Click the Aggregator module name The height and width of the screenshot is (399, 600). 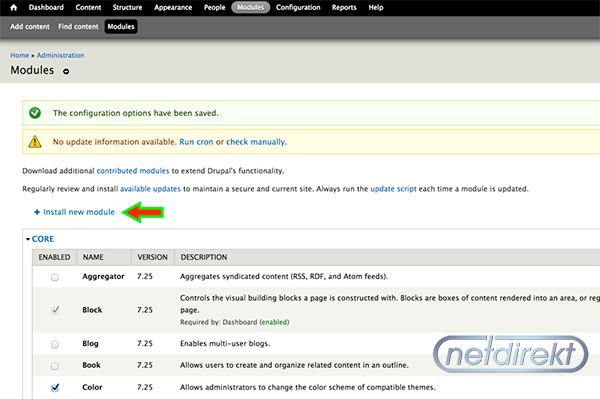[x=103, y=276]
